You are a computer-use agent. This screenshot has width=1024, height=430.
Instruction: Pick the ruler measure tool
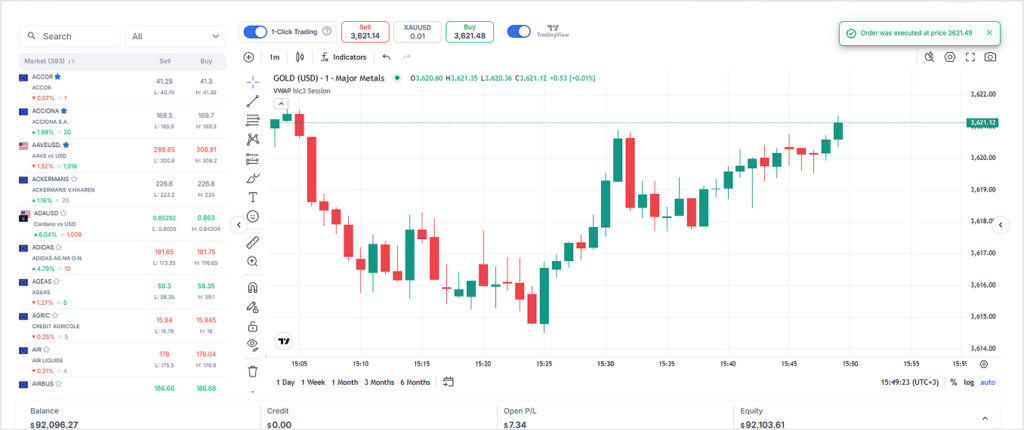(x=252, y=241)
